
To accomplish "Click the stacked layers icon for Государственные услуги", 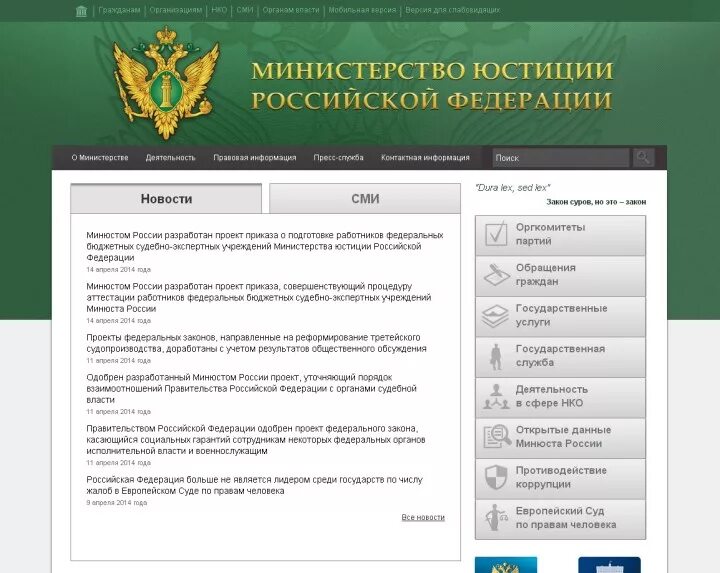I will [496, 315].
